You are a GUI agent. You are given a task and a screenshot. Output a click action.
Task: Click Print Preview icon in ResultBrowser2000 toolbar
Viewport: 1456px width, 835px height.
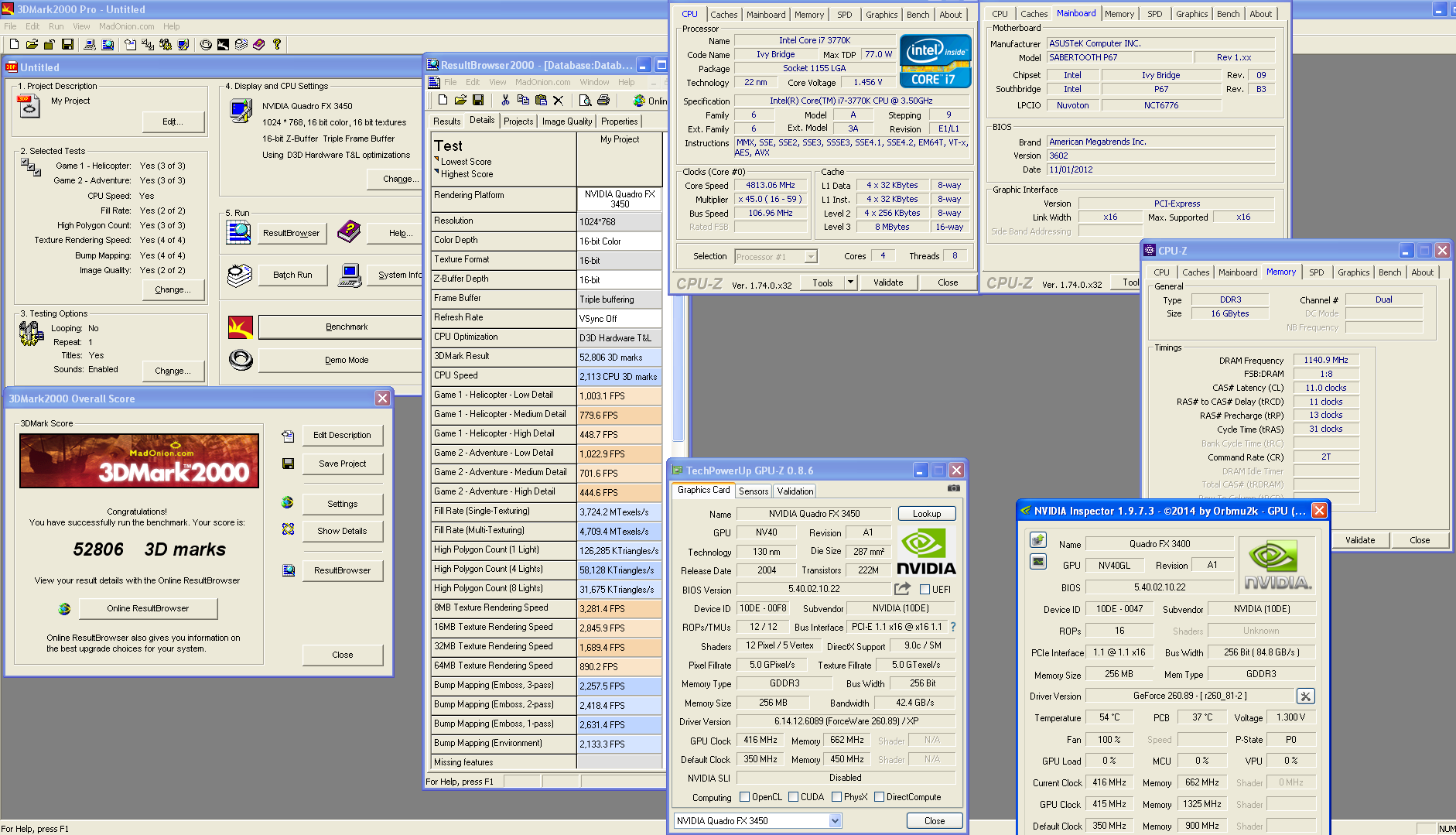(x=586, y=100)
